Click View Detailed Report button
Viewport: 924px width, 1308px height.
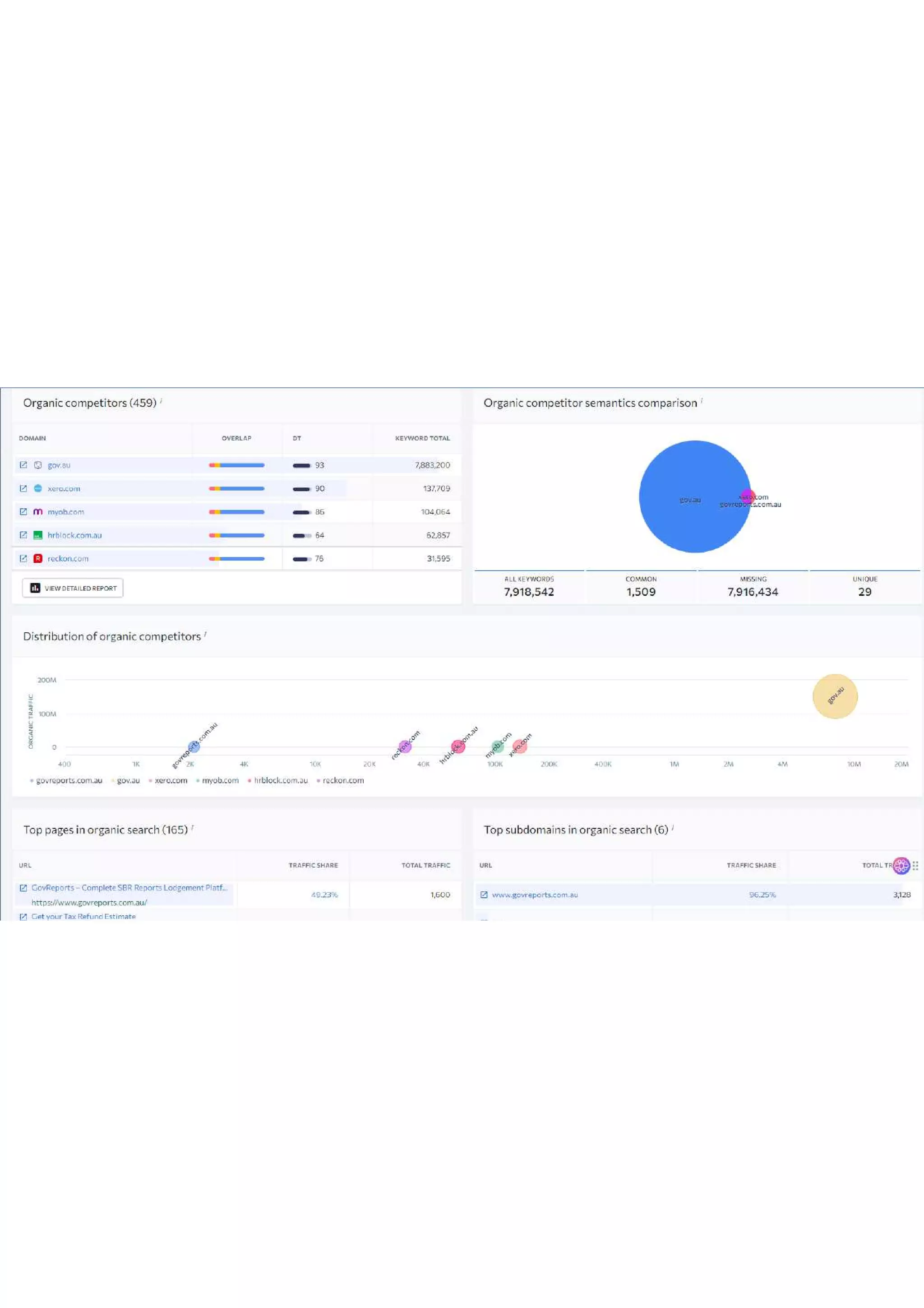[73, 588]
